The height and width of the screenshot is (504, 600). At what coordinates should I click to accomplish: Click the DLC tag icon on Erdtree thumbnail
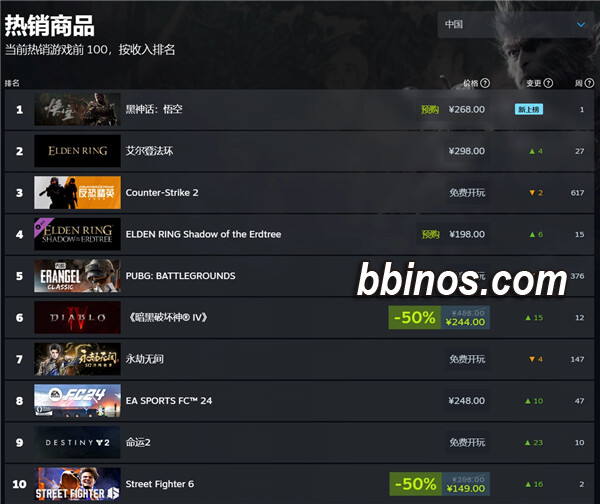[40, 225]
